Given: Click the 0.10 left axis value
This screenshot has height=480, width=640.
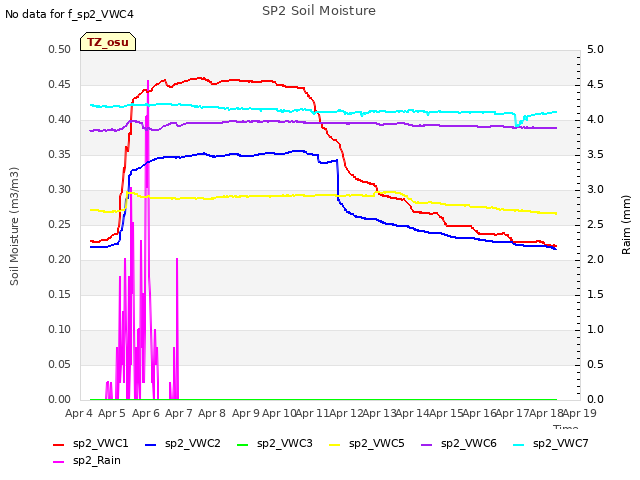Looking at the screenshot, I should tap(60, 329).
